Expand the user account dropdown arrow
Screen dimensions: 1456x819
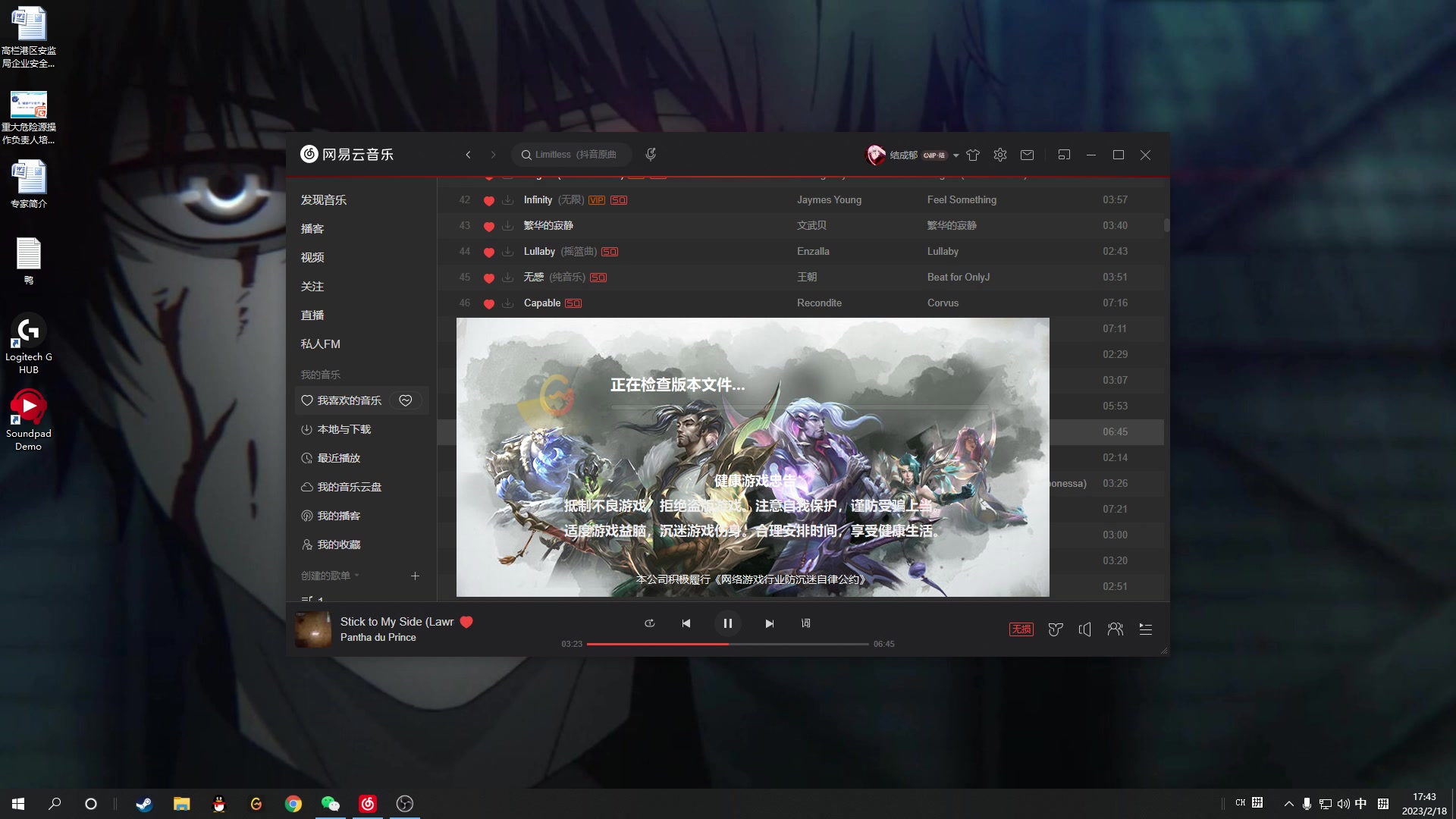pos(956,155)
